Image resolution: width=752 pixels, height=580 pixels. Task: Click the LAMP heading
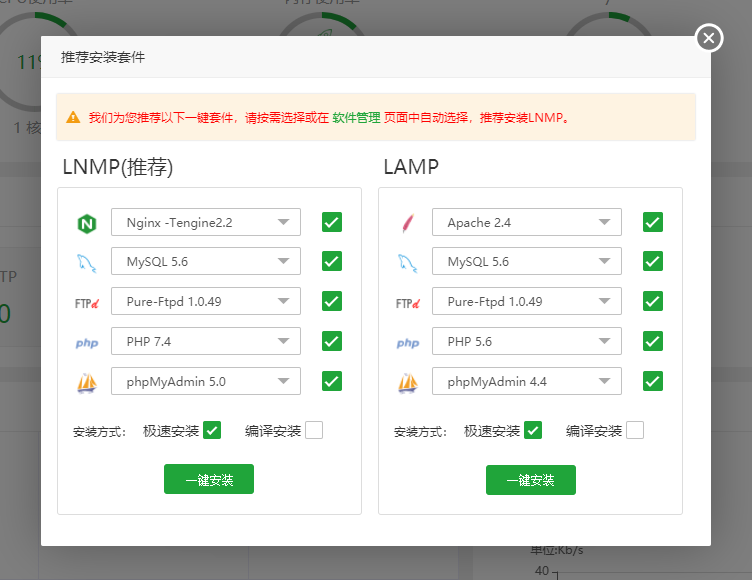[411, 167]
